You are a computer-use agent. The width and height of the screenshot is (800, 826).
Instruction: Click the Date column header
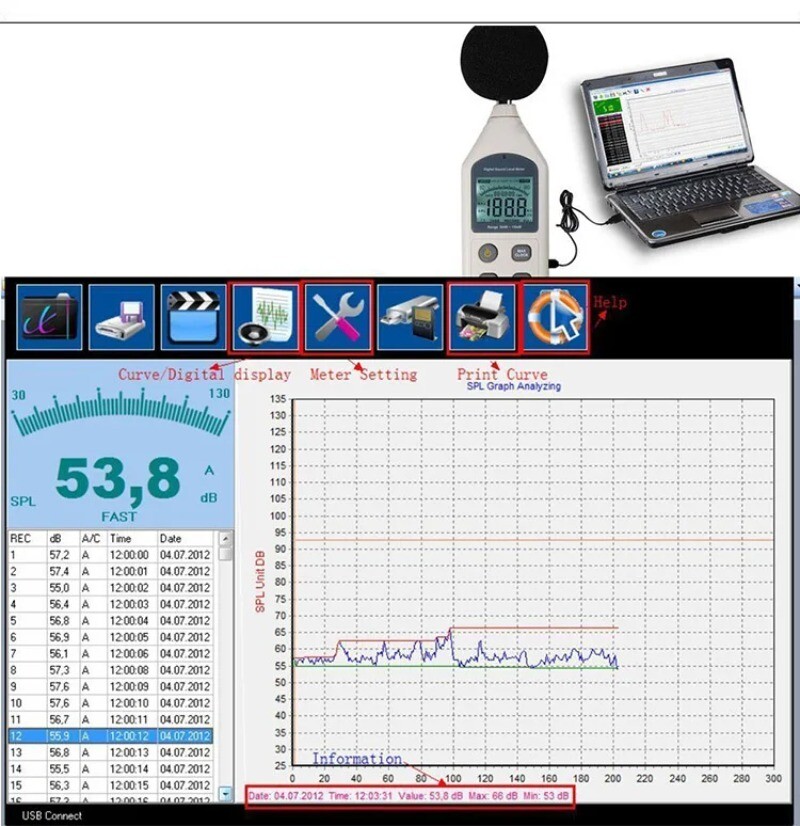pos(173,538)
